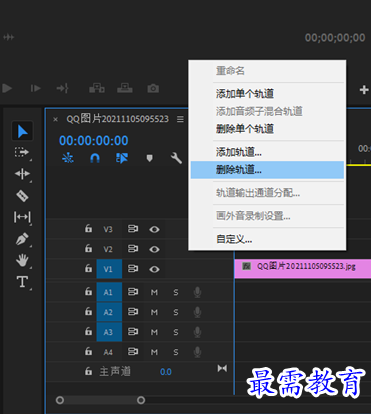Viewport: 371px width, 414px height.
Task: Click the Extract button
Action: pyautogui.click(x=125, y=88)
